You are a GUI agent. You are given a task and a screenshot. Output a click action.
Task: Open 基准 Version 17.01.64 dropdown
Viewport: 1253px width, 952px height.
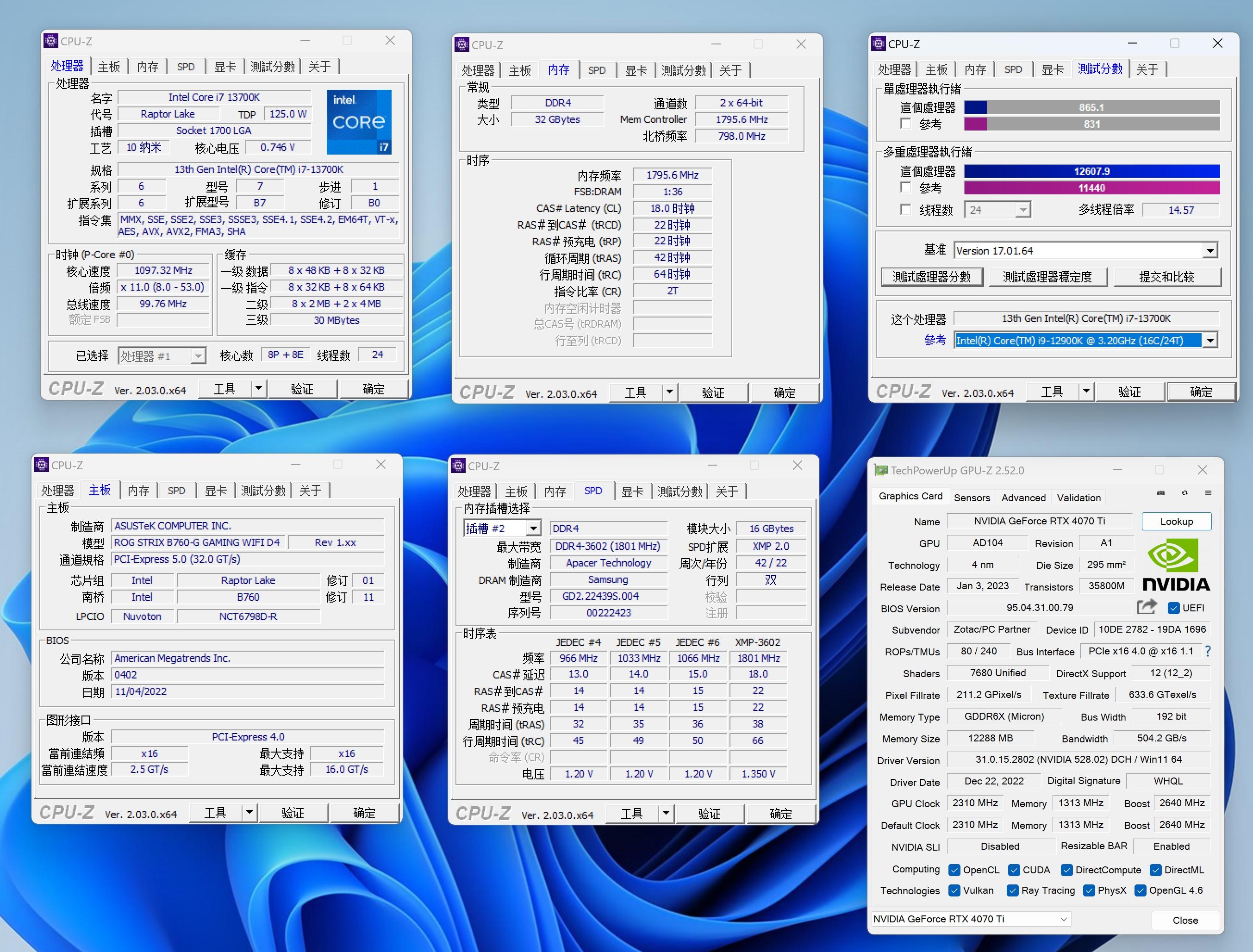pyautogui.click(x=1210, y=250)
